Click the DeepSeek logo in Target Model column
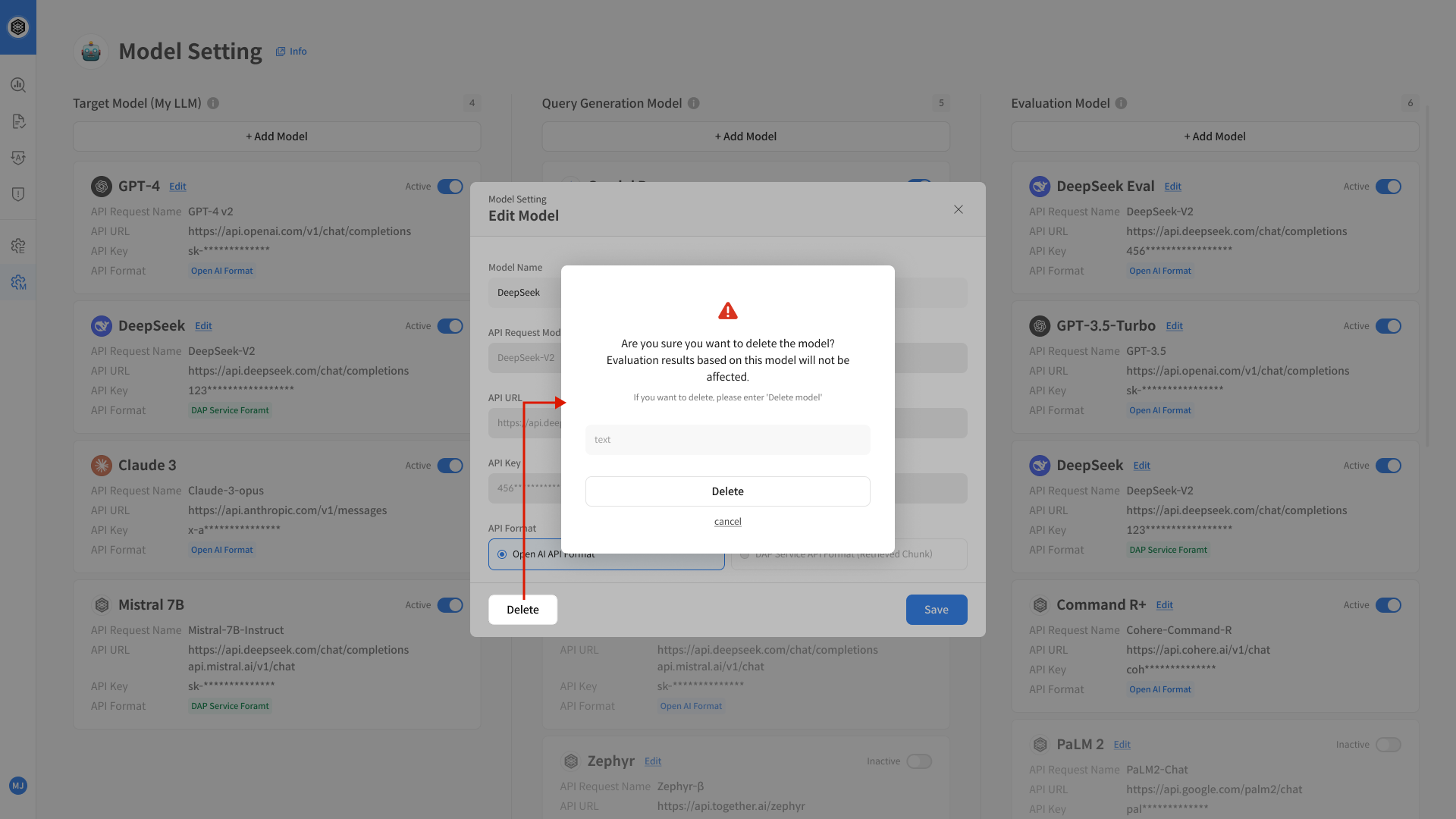Image resolution: width=1456 pixels, height=819 pixels. click(102, 326)
